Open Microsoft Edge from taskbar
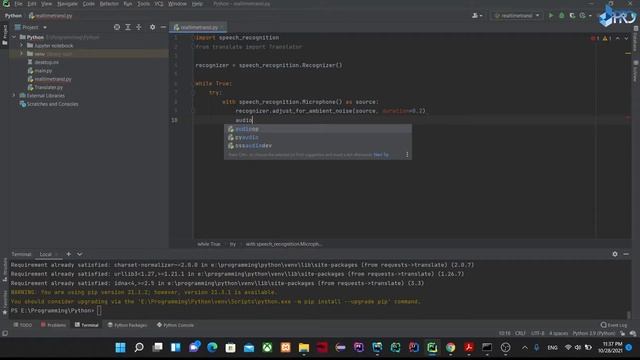640x360 pixels. [x=212, y=347]
